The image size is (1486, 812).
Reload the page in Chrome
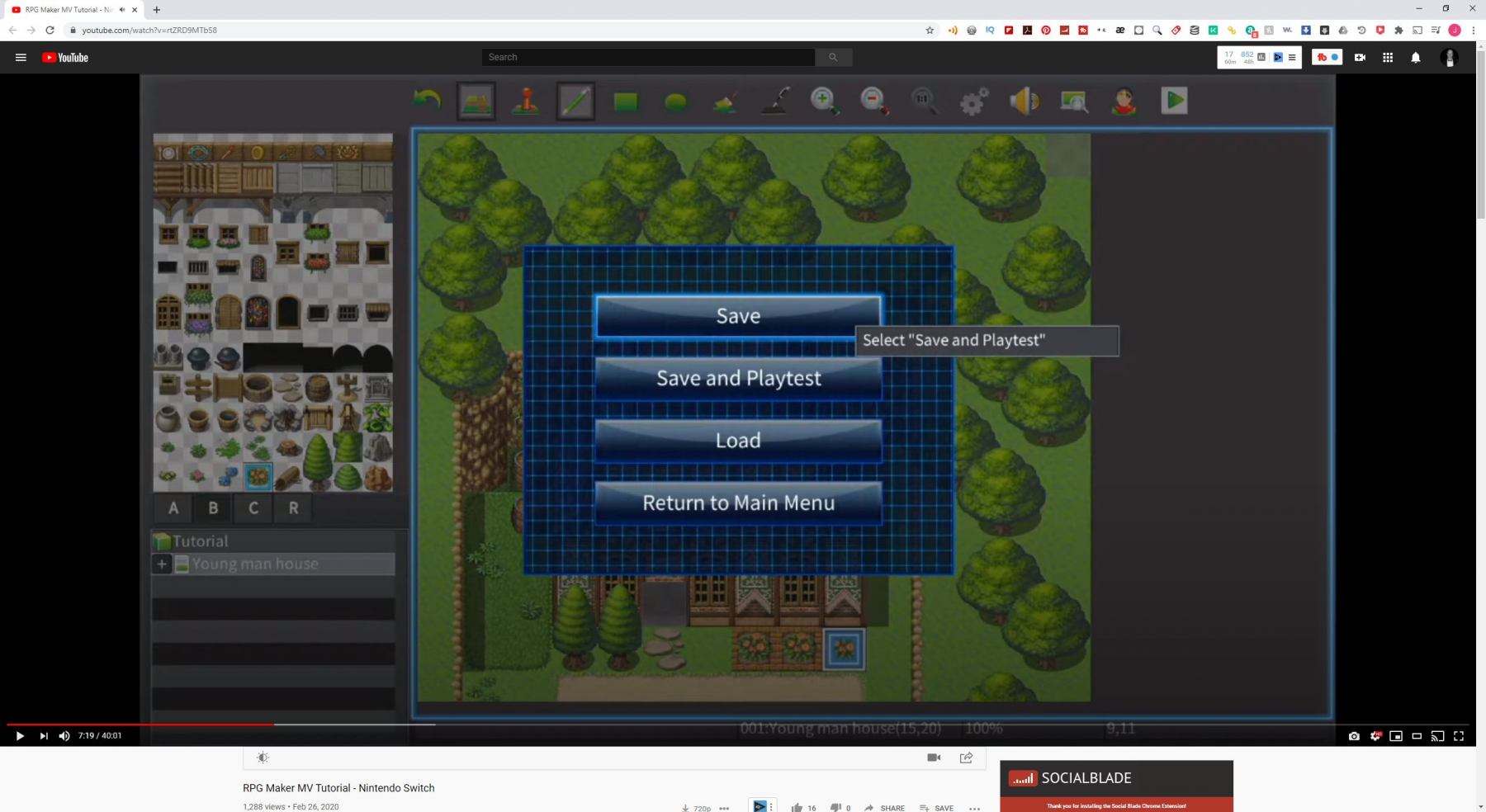pos(50,31)
